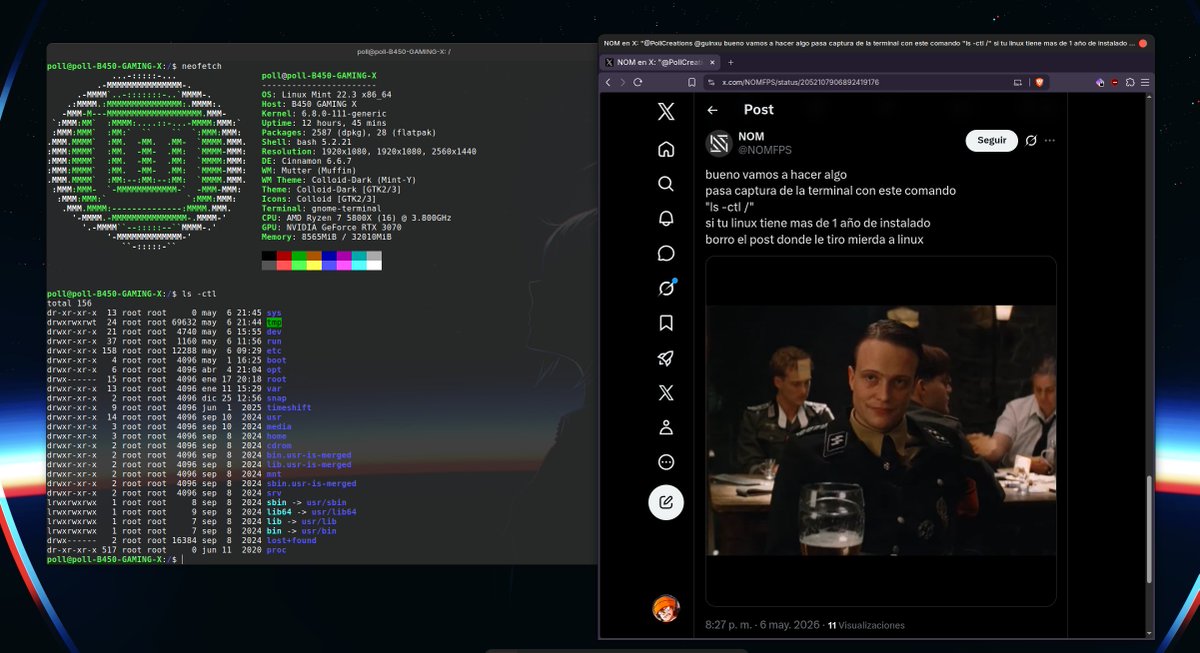Click the 'proc' entry in terminal listing

tap(276, 549)
